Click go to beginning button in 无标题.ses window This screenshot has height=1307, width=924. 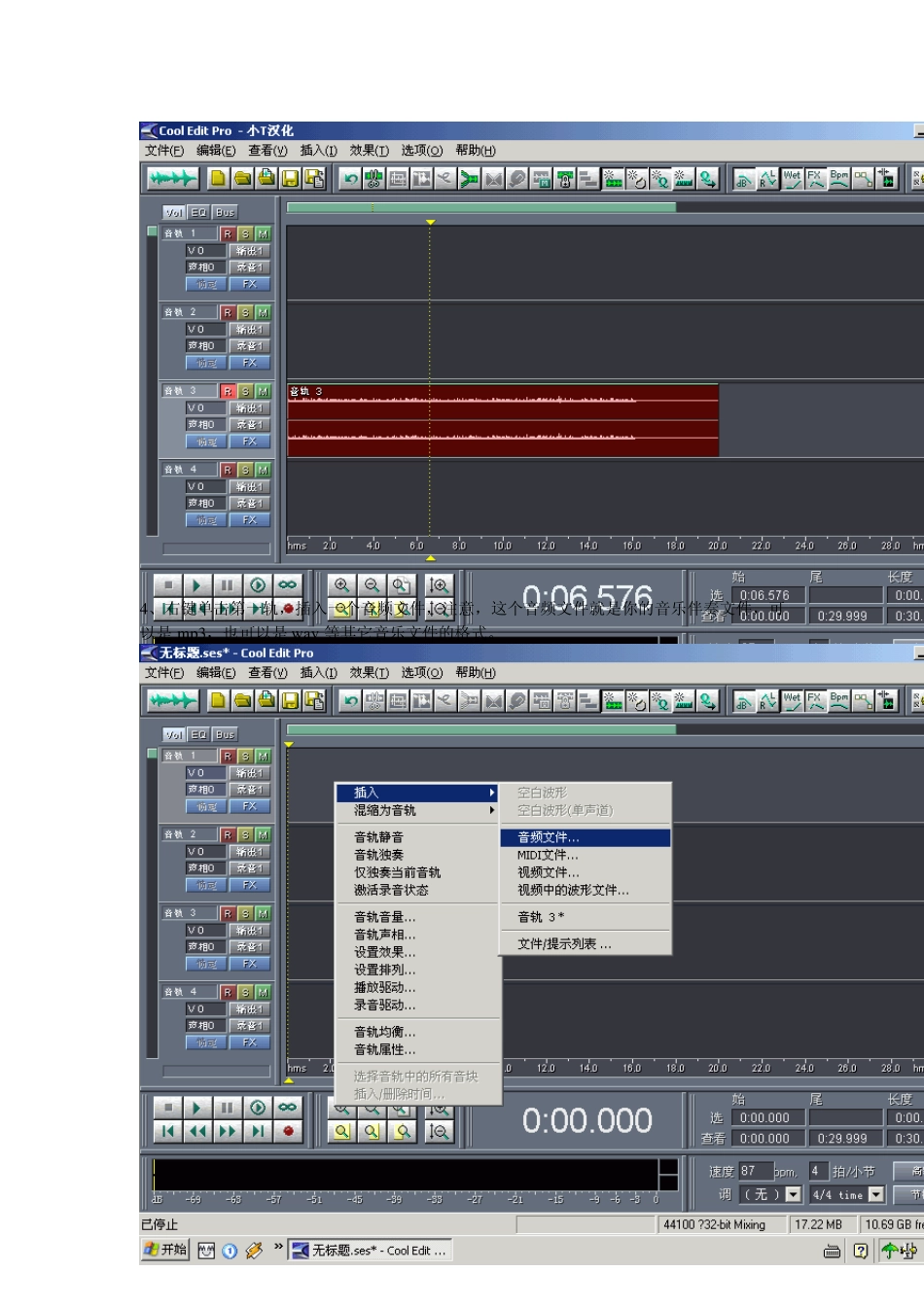[167, 1131]
